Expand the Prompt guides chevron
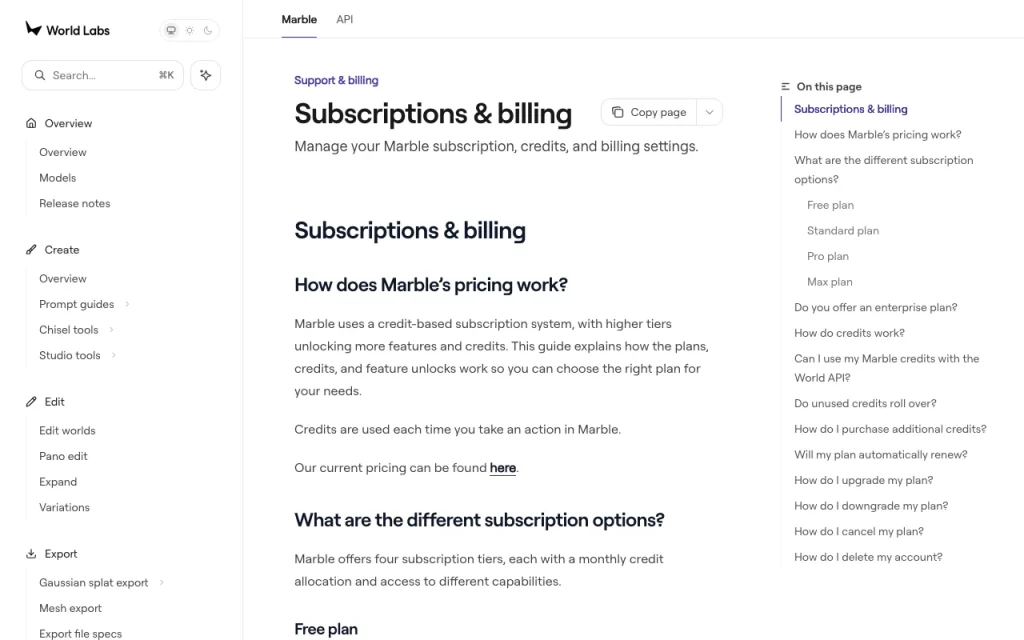The height and width of the screenshot is (640, 1024). (127, 304)
